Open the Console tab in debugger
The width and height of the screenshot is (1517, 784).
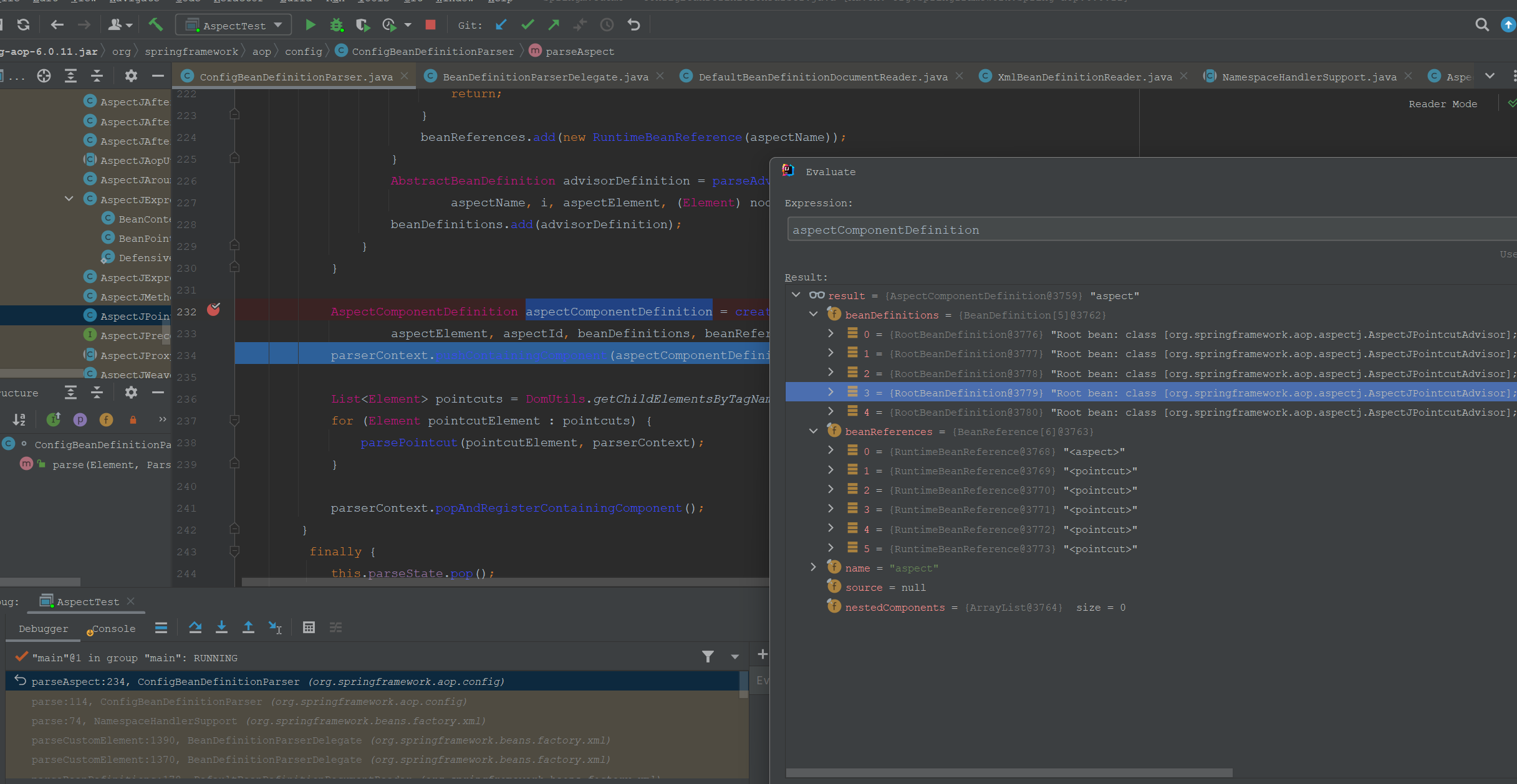(x=113, y=629)
